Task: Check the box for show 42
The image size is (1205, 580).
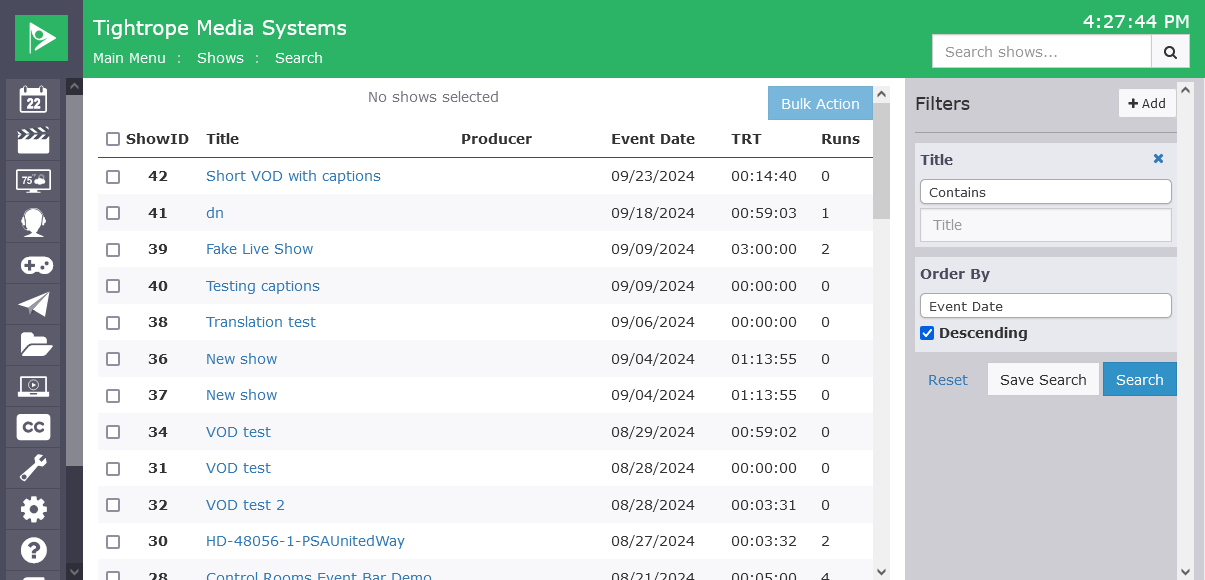Action: [113, 177]
